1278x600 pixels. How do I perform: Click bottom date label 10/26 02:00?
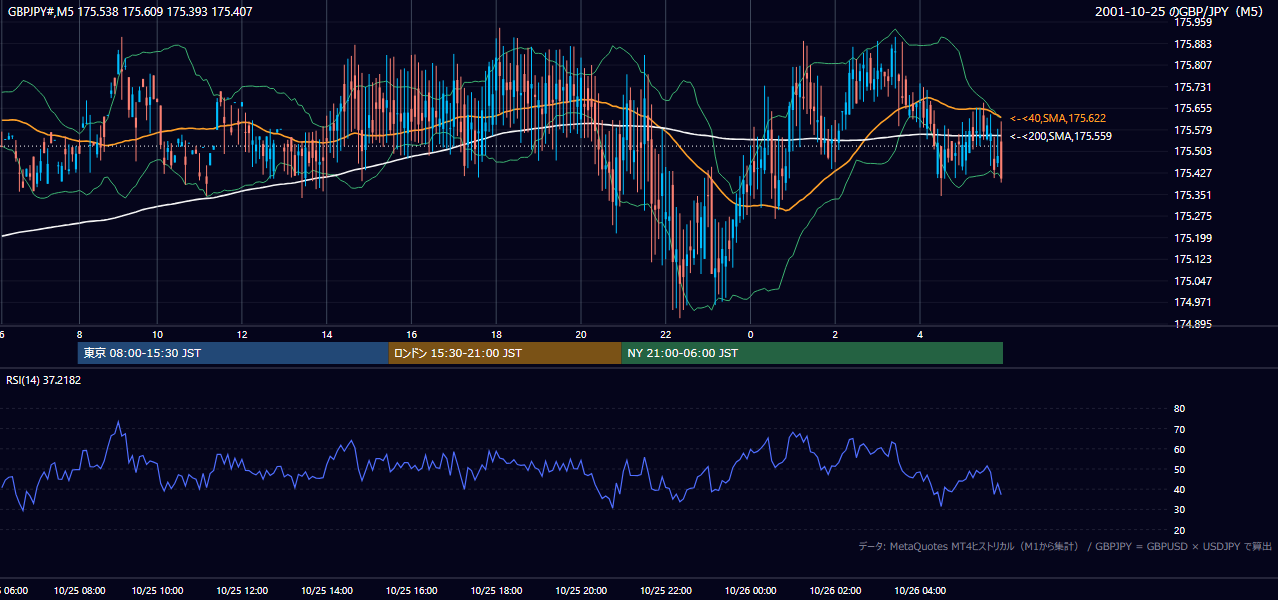point(835,591)
